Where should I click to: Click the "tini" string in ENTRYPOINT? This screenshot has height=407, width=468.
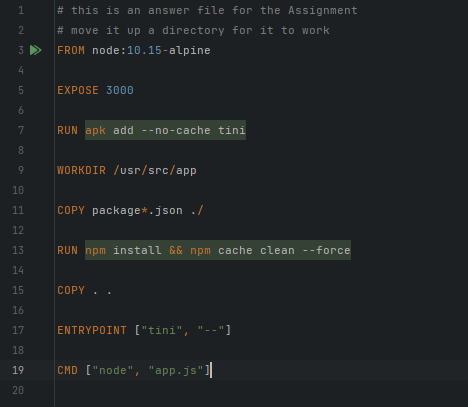point(162,330)
